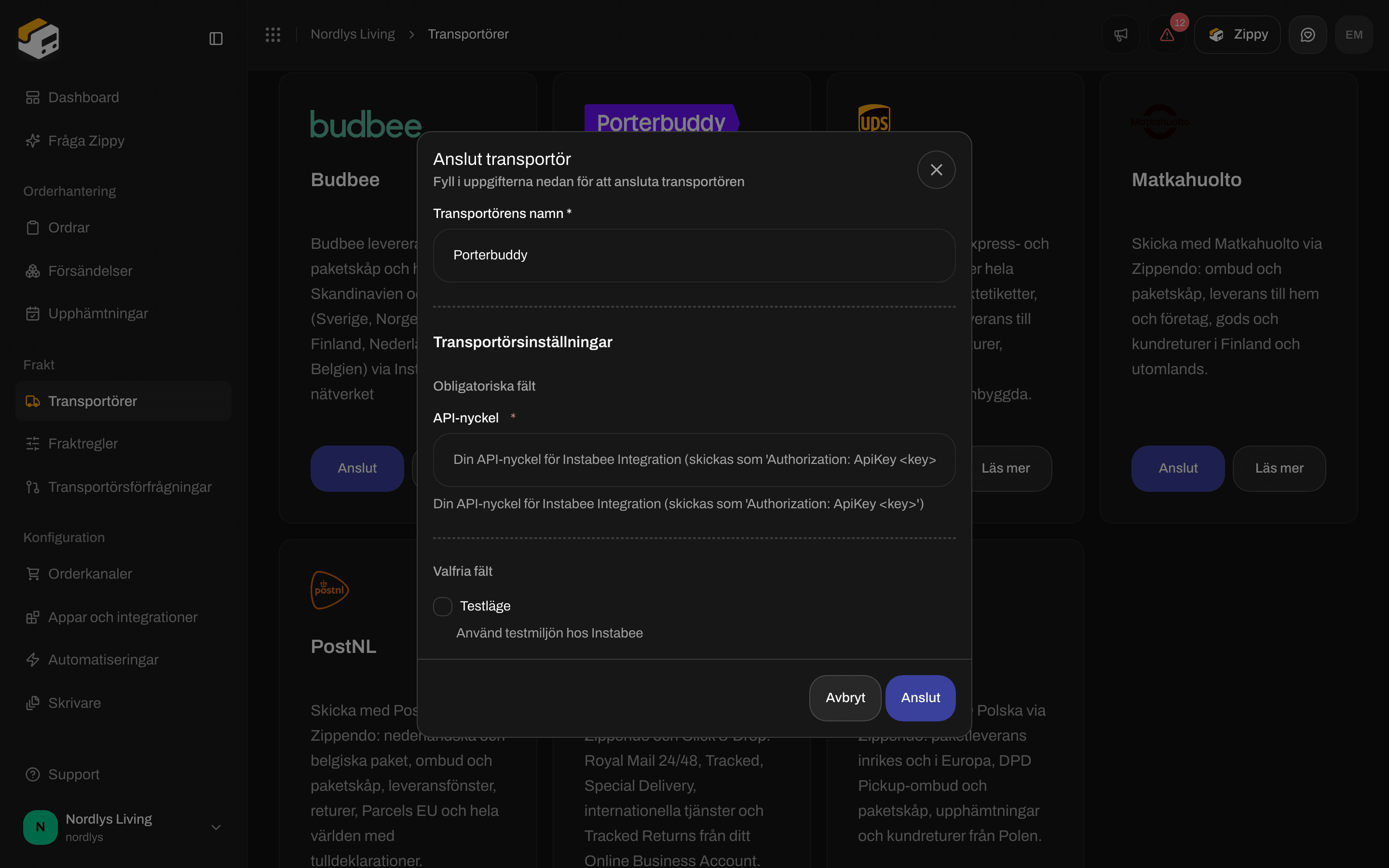Image resolution: width=1389 pixels, height=868 pixels.
Task: Click Nordlys Living breadcrumb link
Action: point(353,34)
